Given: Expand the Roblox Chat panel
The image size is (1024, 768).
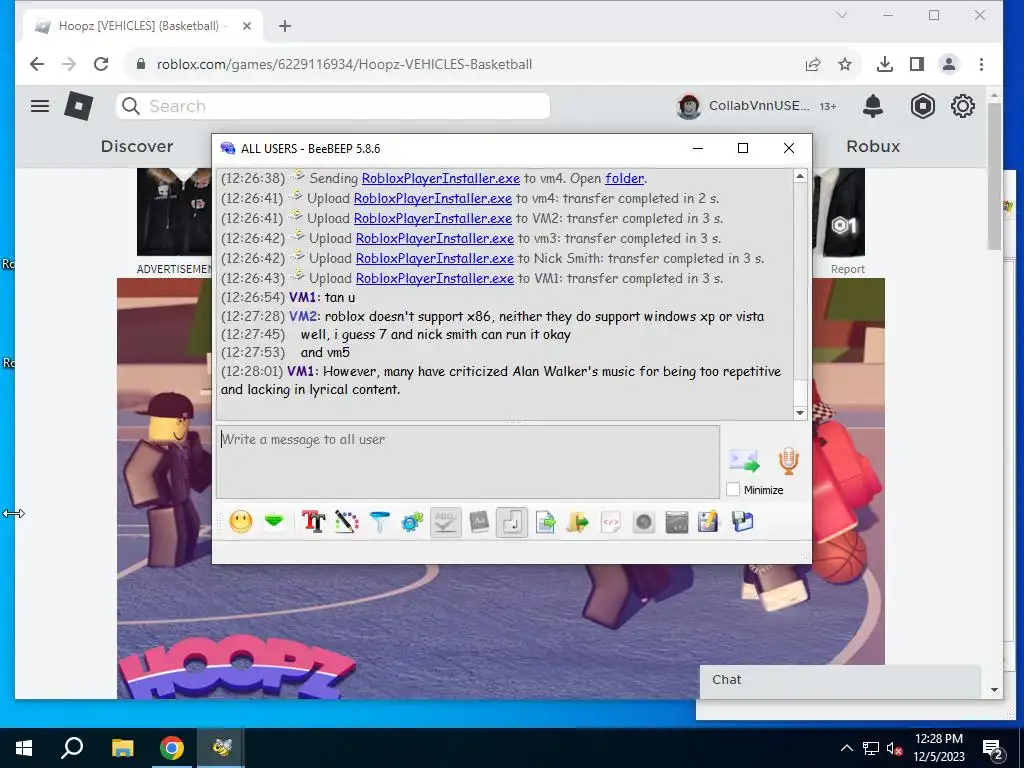Looking at the screenshot, I should [840, 680].
